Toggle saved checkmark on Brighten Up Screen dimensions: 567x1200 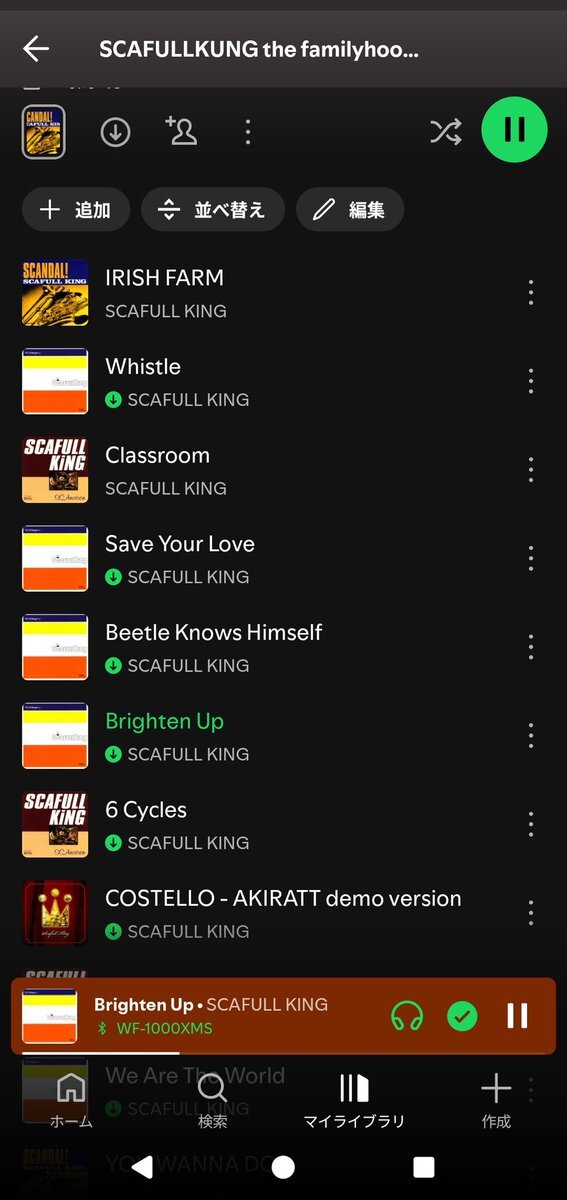click(462, 1016)
